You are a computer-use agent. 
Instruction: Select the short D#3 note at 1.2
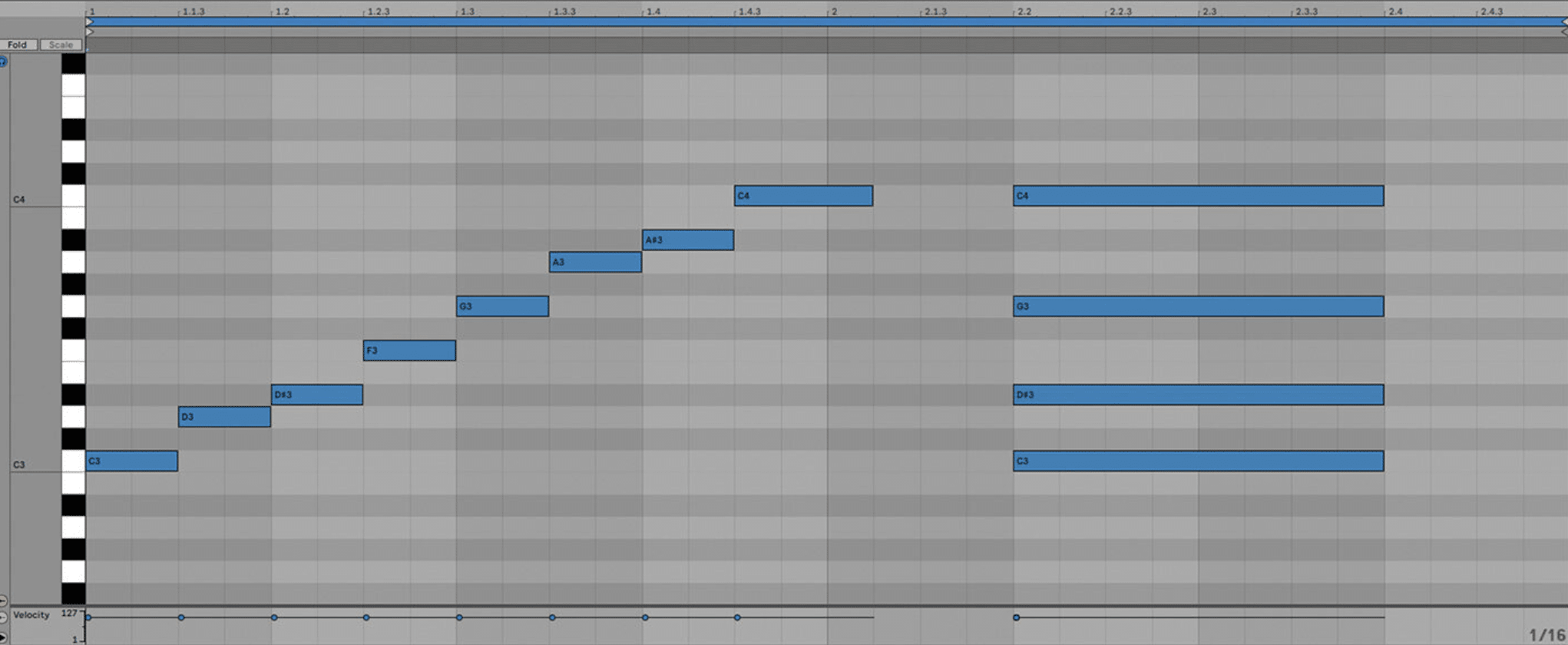(317, 395)
